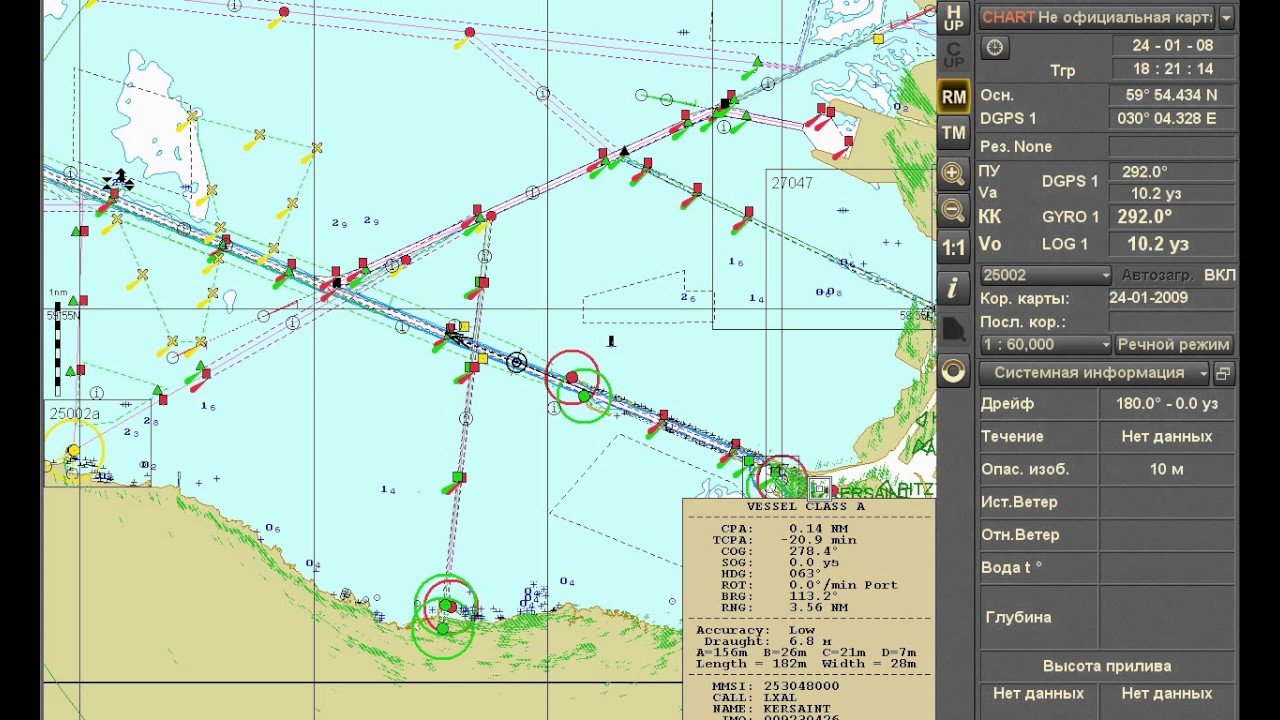Image resolution: width=1280 pixels, height=720 pixels.
Task: Enable Relative Motion mode (RM)
Action: pos(954,96)
